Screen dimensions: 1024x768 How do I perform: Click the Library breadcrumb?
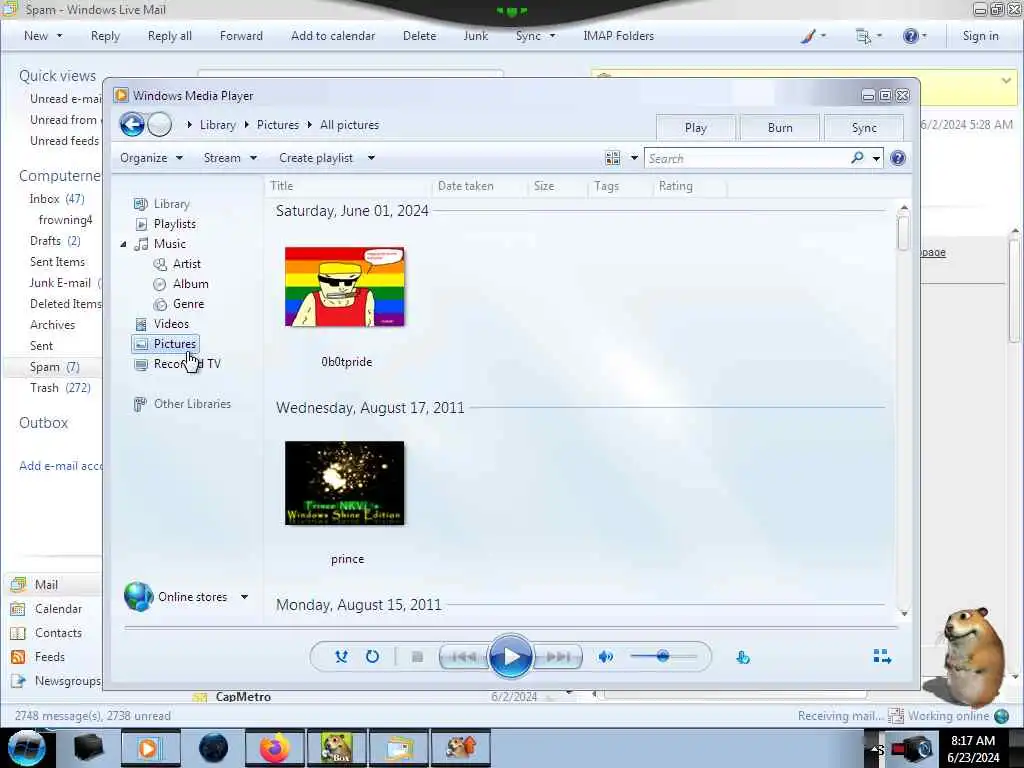[217, 125]
